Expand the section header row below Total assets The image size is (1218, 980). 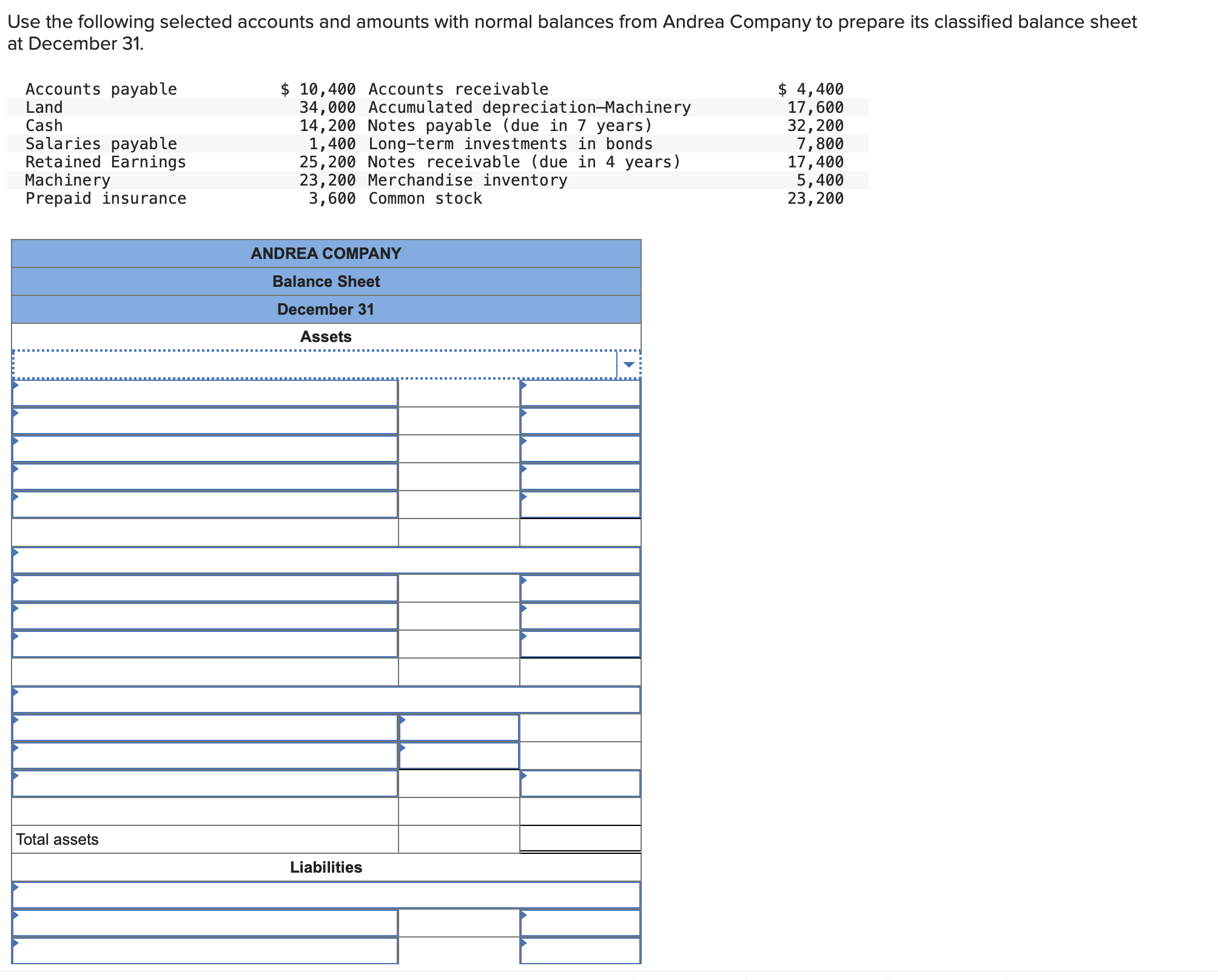(x=326, y=867)
